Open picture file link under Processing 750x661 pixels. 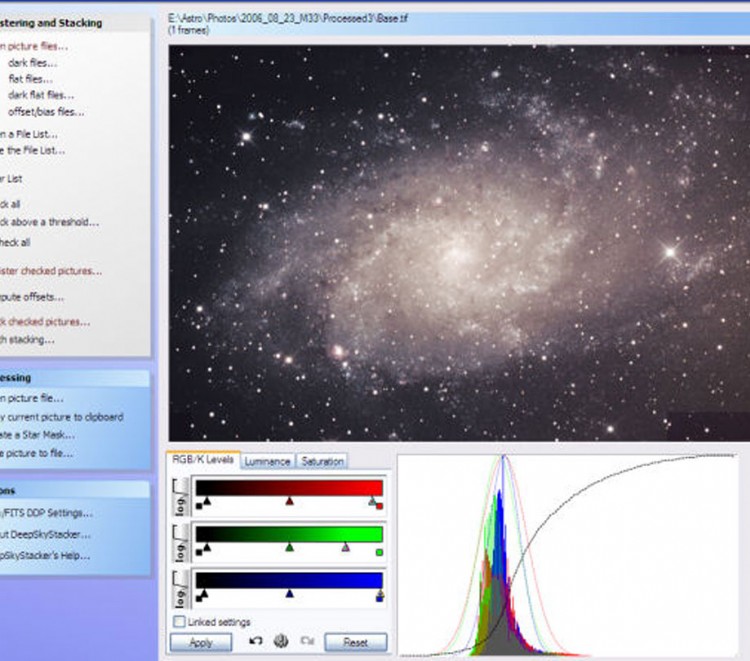pyautogui.click(x=32, y=398)
